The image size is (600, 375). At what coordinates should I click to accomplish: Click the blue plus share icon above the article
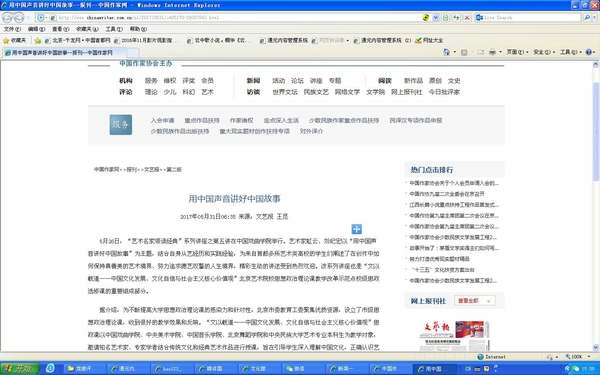tap(356, 229)
